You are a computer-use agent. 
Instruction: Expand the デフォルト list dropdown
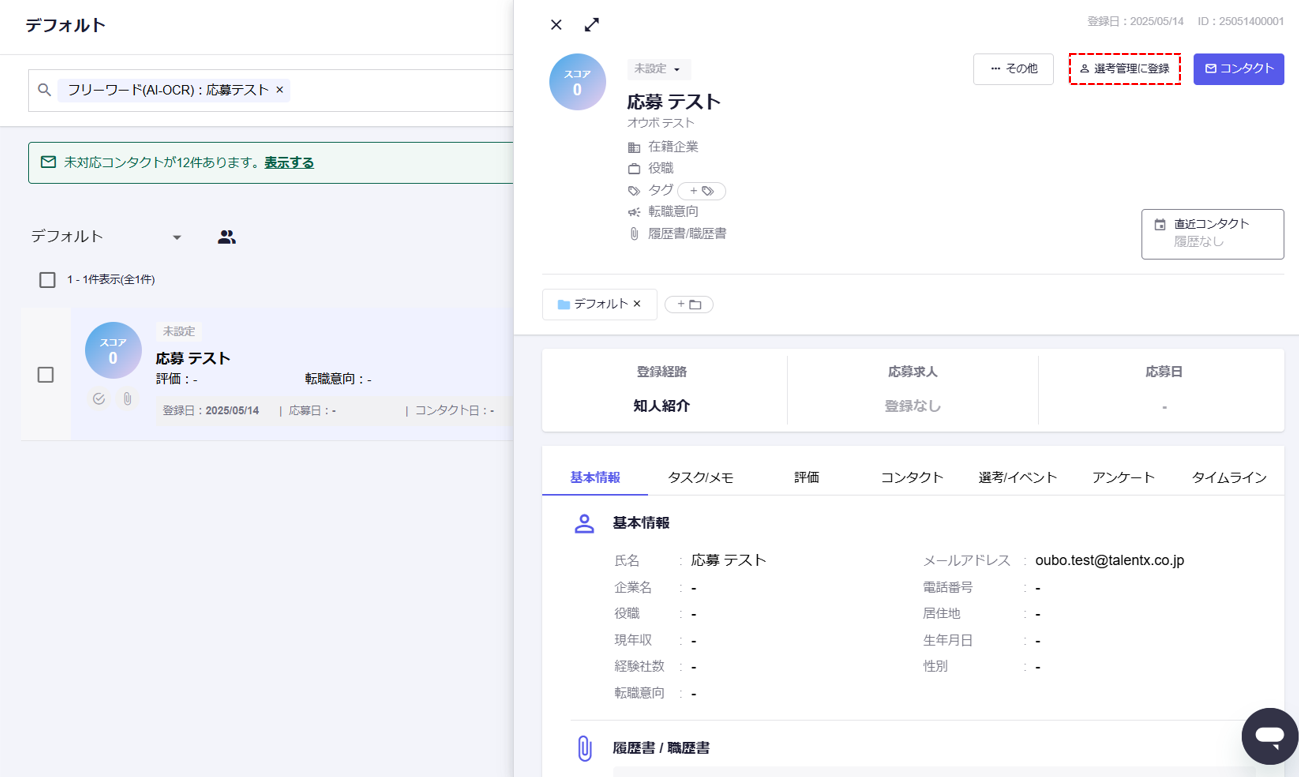tap(176, 238)
